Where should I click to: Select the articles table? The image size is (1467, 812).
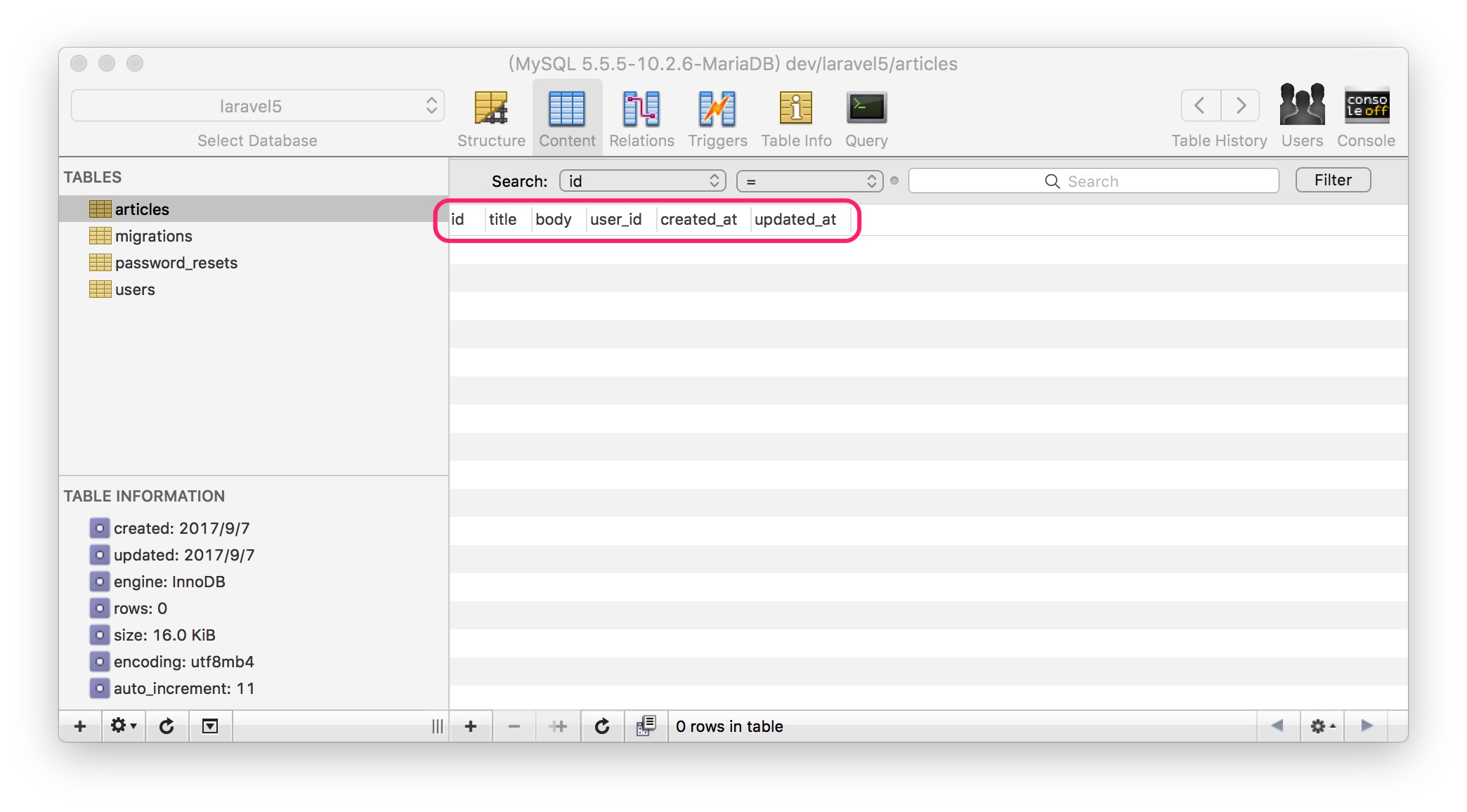(x=254, y=209)
